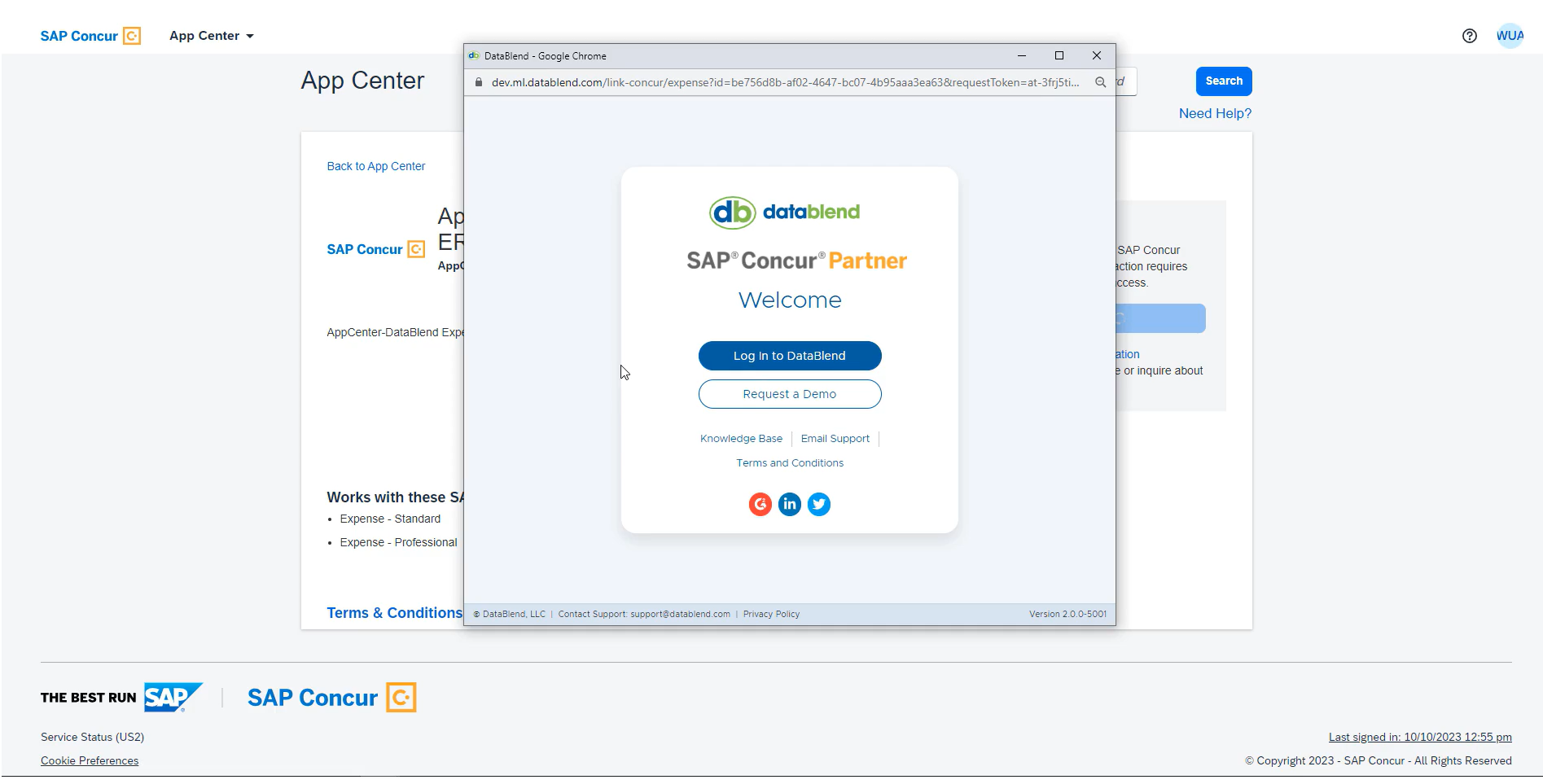The image size is (1543, 784).
Task: Click the Request a Demo button
Action: pos(789,394)
